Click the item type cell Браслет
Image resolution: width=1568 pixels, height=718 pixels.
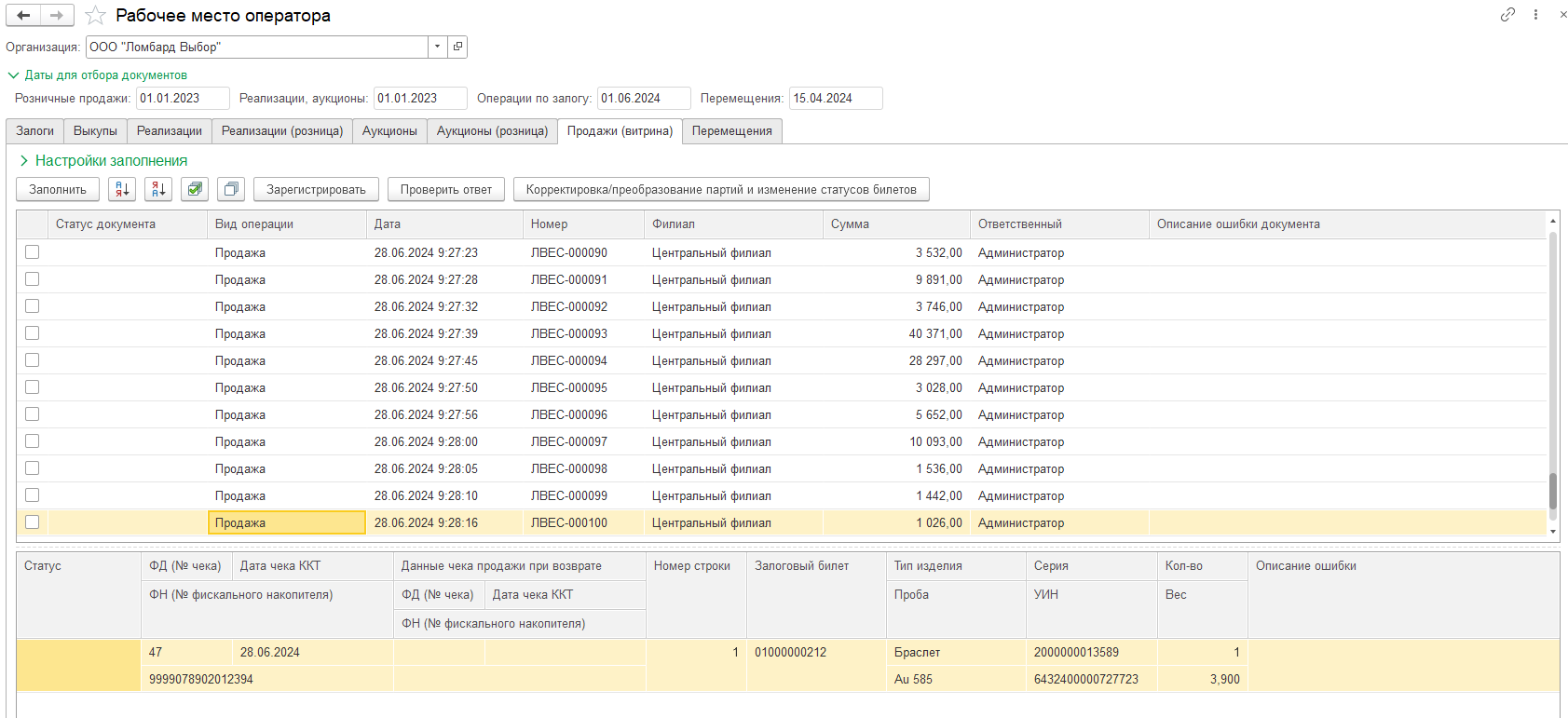[956, 653]
